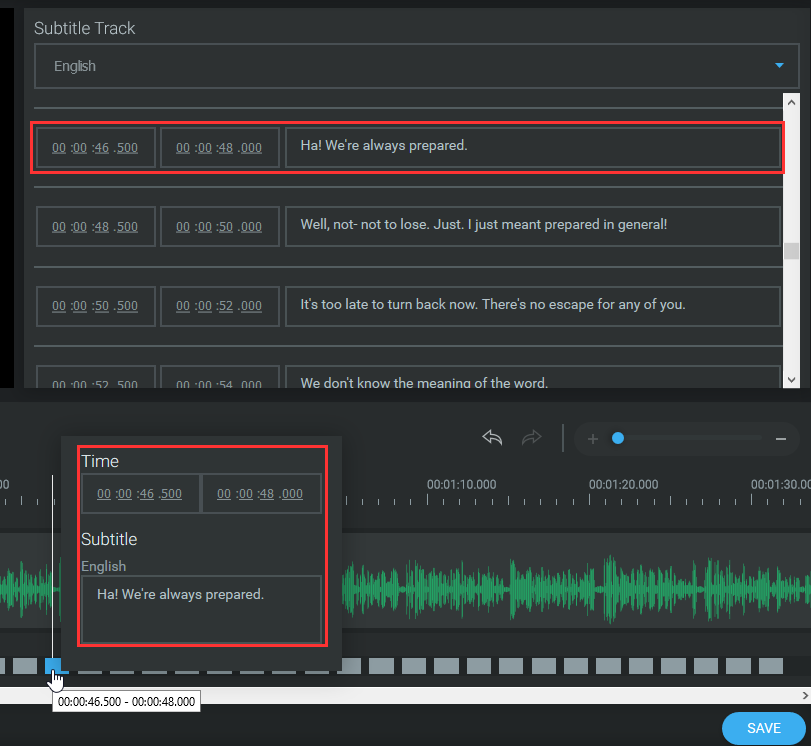Click the 'Ha! We're always prepared.' list text field
Image resolution: width=811 pixels, height=746 pixels.
click(533, 148)
